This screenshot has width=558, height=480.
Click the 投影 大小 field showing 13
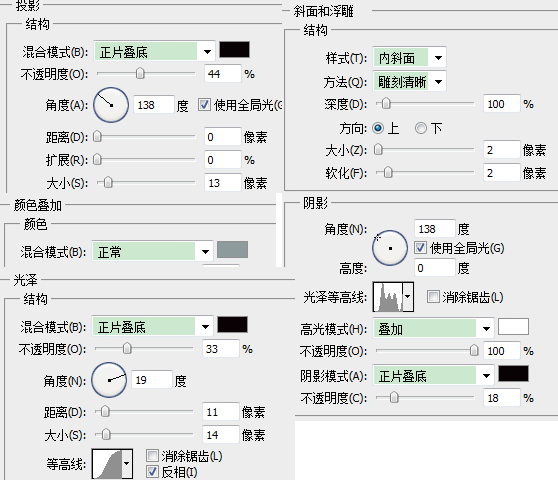pos(223,183)
